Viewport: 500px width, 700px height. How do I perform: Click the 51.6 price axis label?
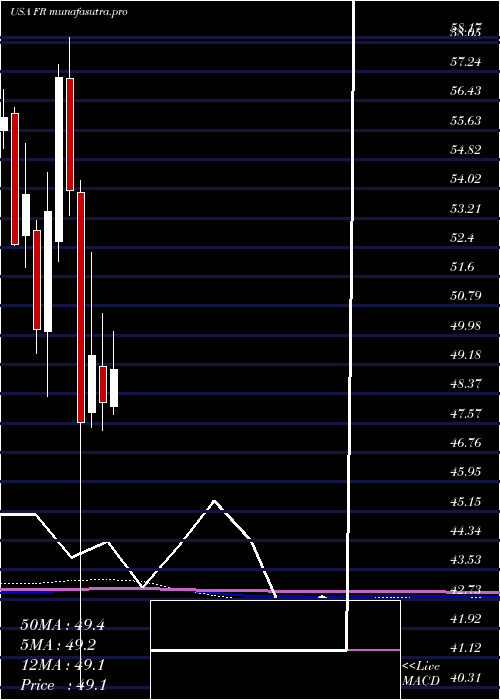pos(462,267)
